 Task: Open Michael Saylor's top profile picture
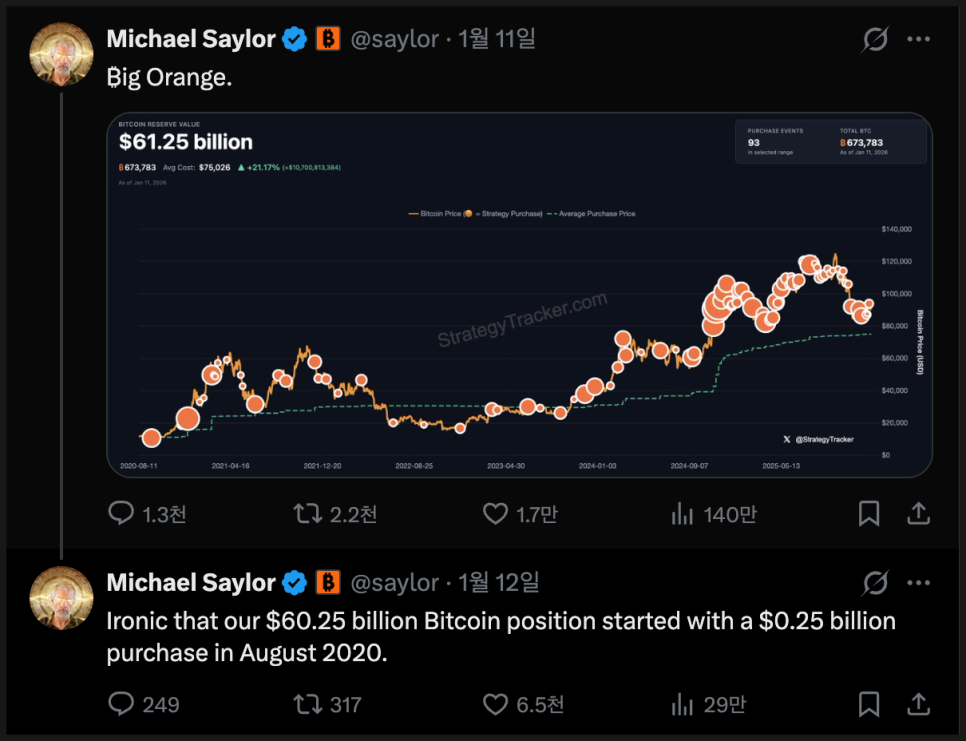62,53
